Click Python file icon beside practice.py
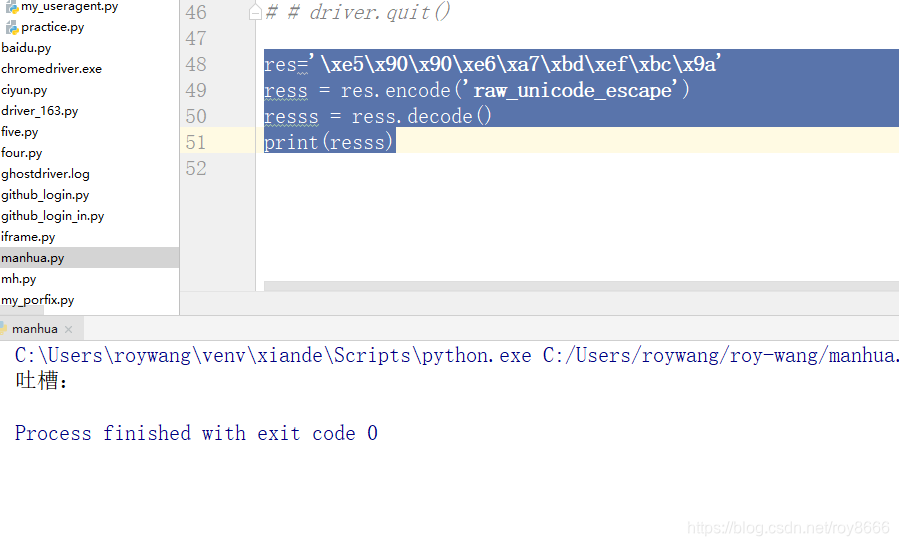The width and height of the screenshot is (899, 546). (12, 27)
